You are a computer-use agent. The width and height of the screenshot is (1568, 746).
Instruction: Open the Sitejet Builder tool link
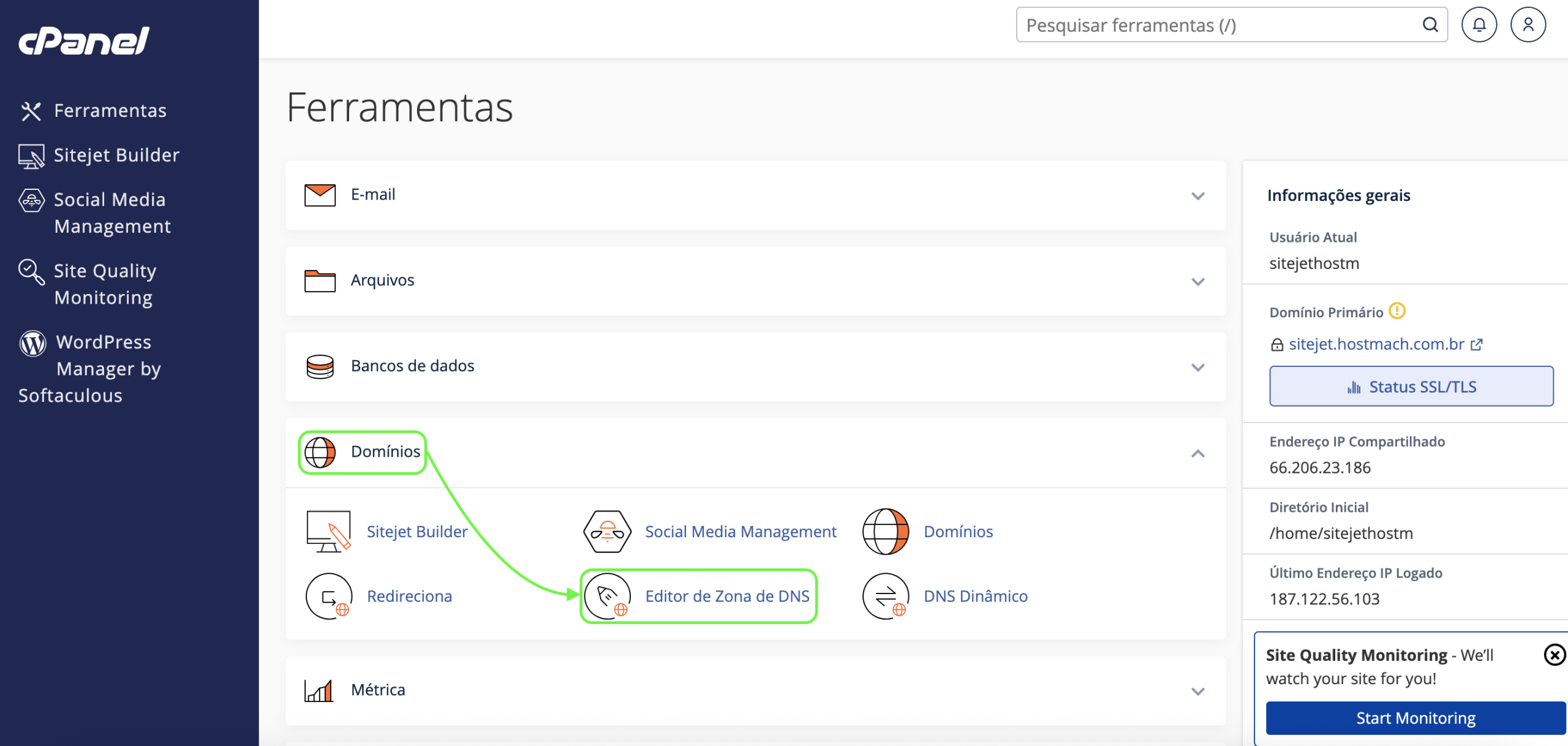[417, 532]
